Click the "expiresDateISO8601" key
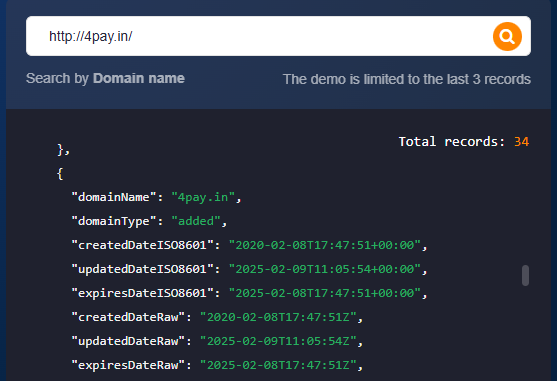 [x=142, y=293]
